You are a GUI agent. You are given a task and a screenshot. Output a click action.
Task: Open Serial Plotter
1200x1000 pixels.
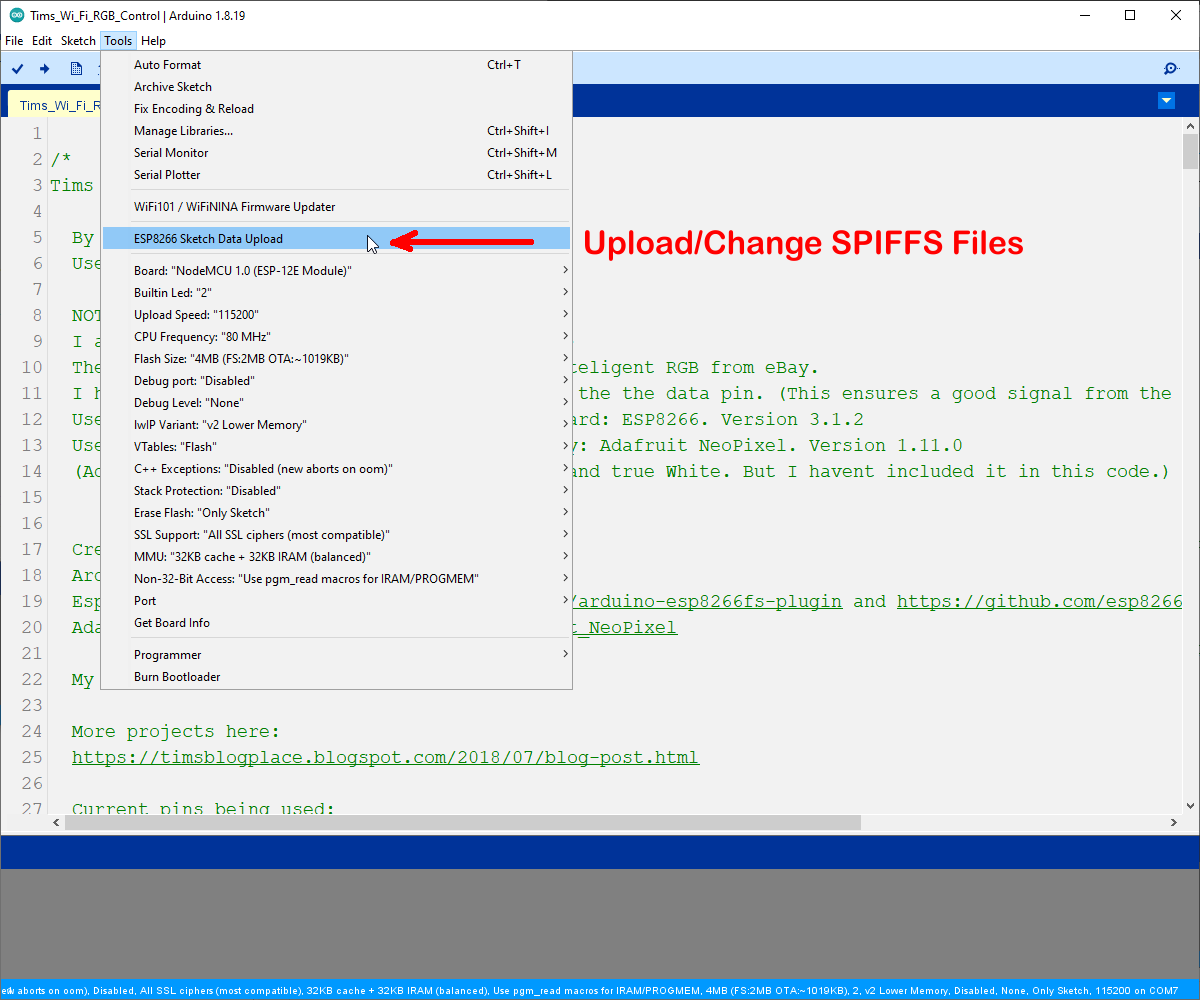[336, 175]
